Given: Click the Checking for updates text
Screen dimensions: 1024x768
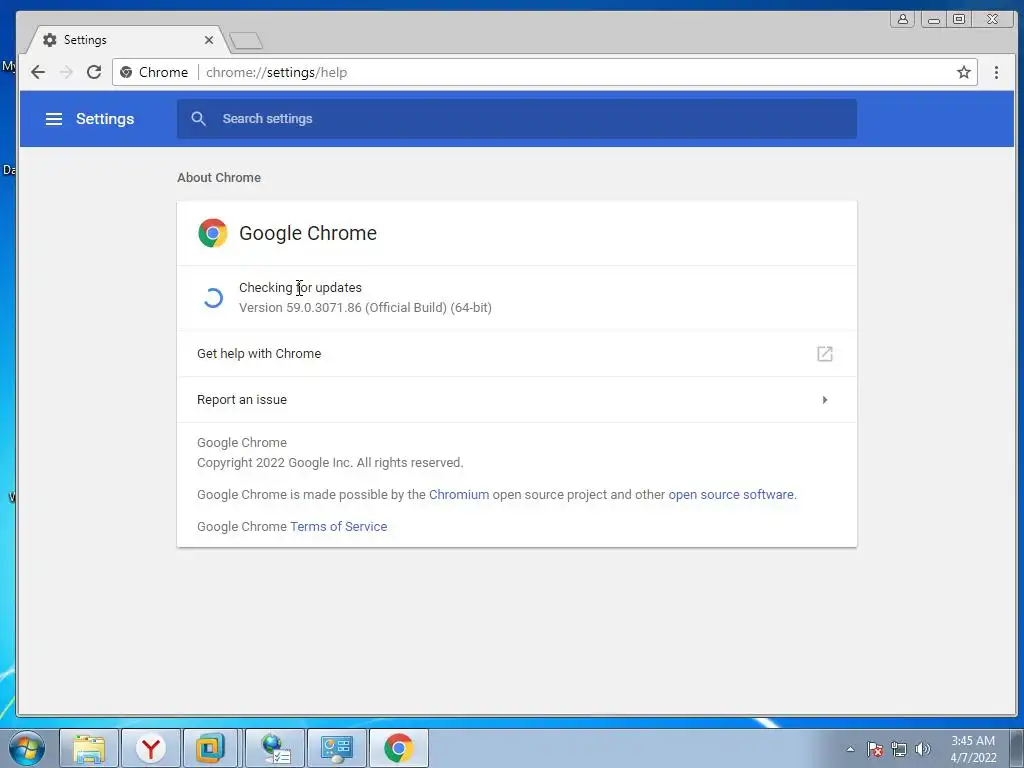Looking at the screenshot, I should (x=300, y=287).
